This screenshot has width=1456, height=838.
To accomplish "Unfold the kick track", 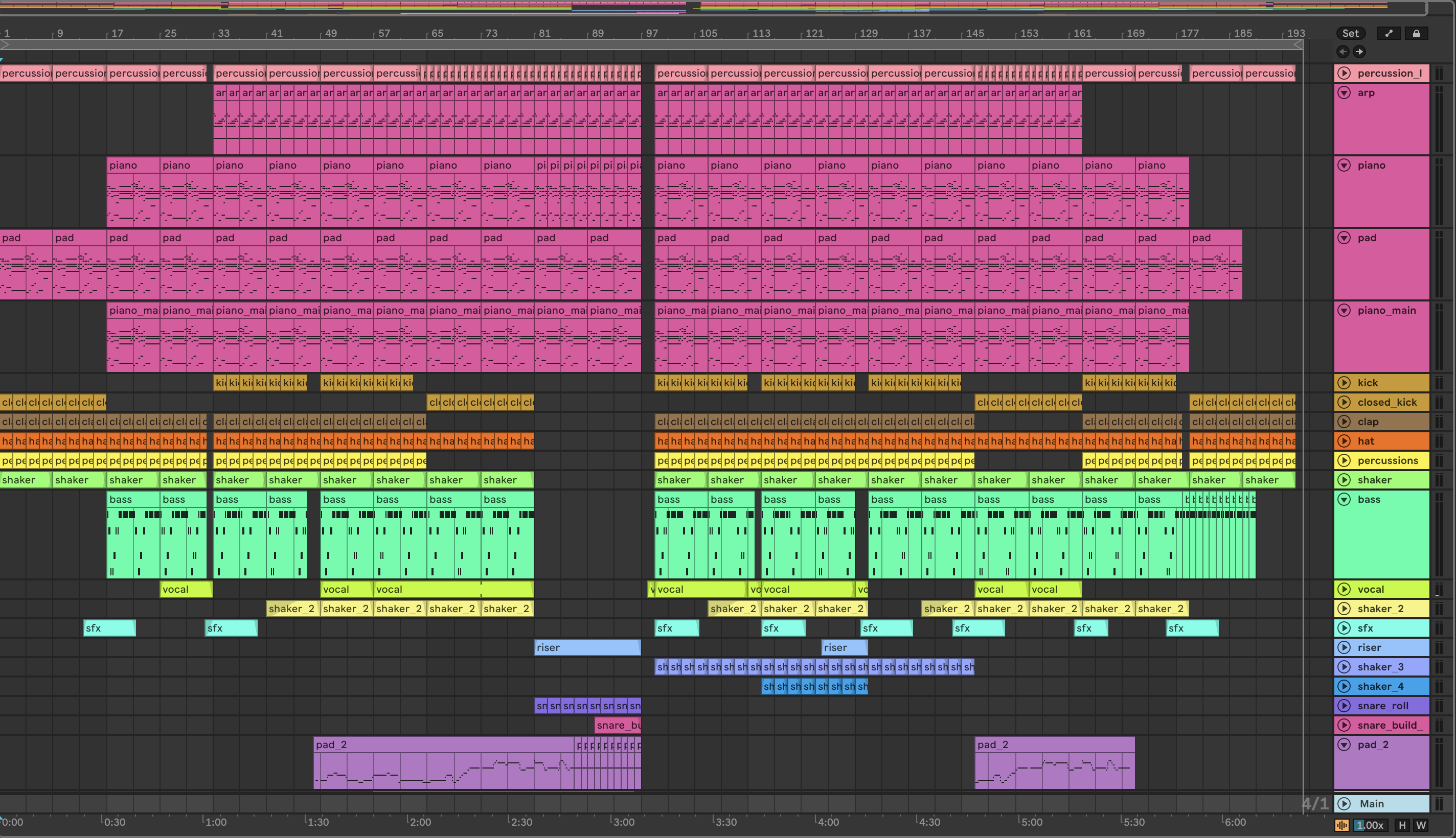I will point(1344,383).
